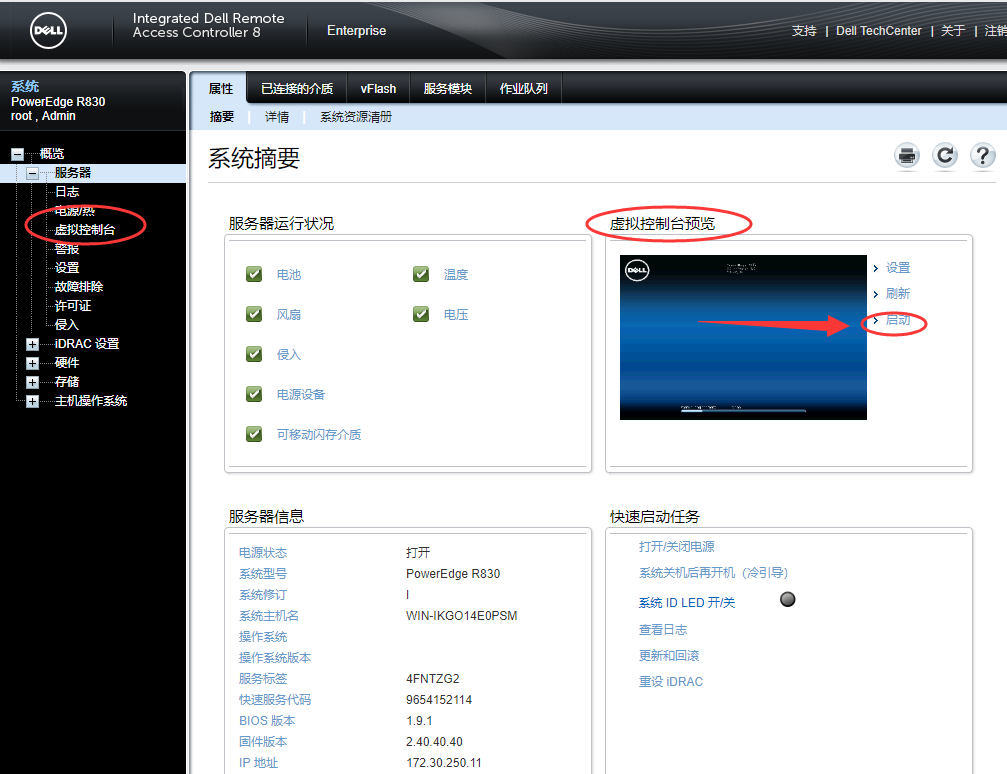Open the 已连接的介质 tab
This screenshot has height=774, width=1007.
pos(297,89)
